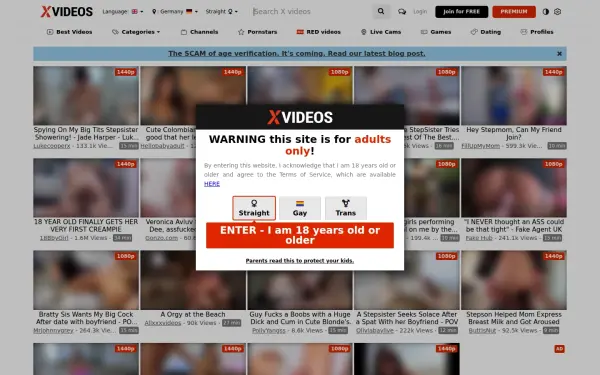600x375 pixels.
Task: Click the magnifier search button
Action: tap(381, 11)
